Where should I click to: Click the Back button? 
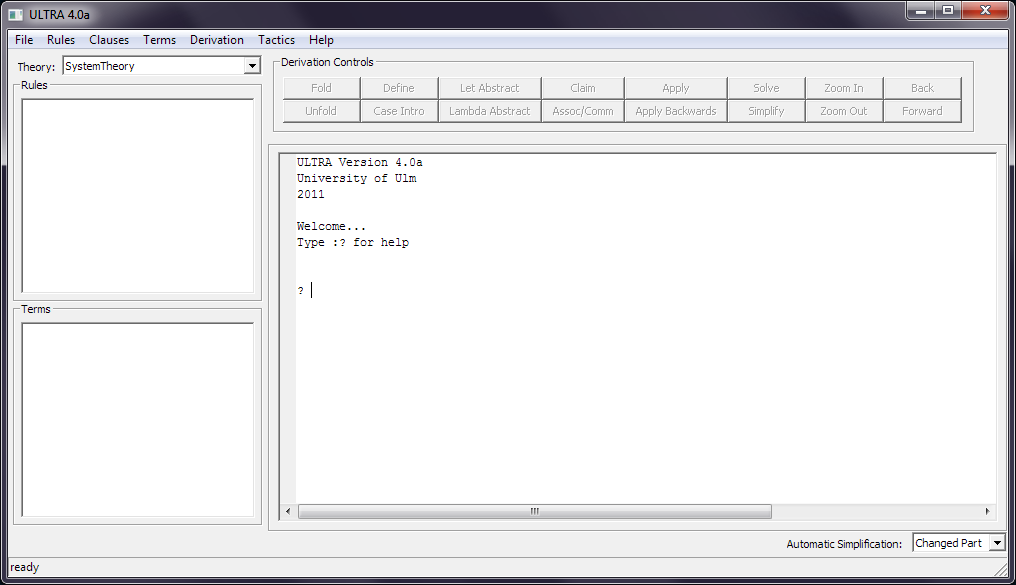pyautogui.click(x=923, y=88)
